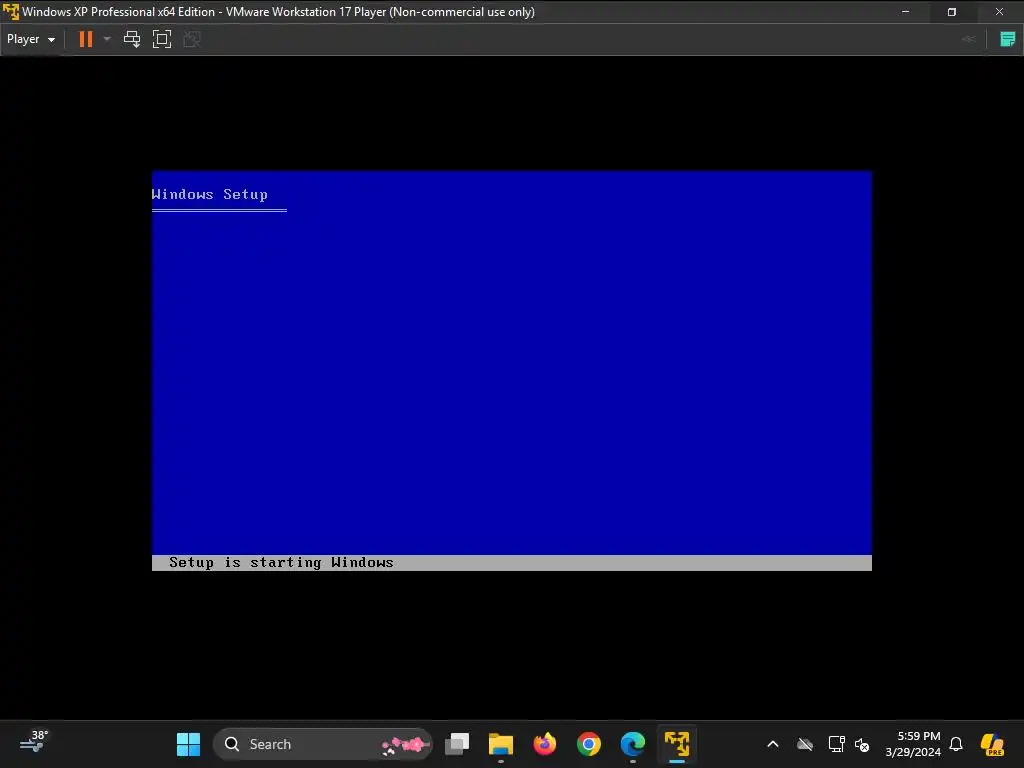Pause the virtual machine
The height and width of the screenshot is (768, 1024).
[86, 39]
